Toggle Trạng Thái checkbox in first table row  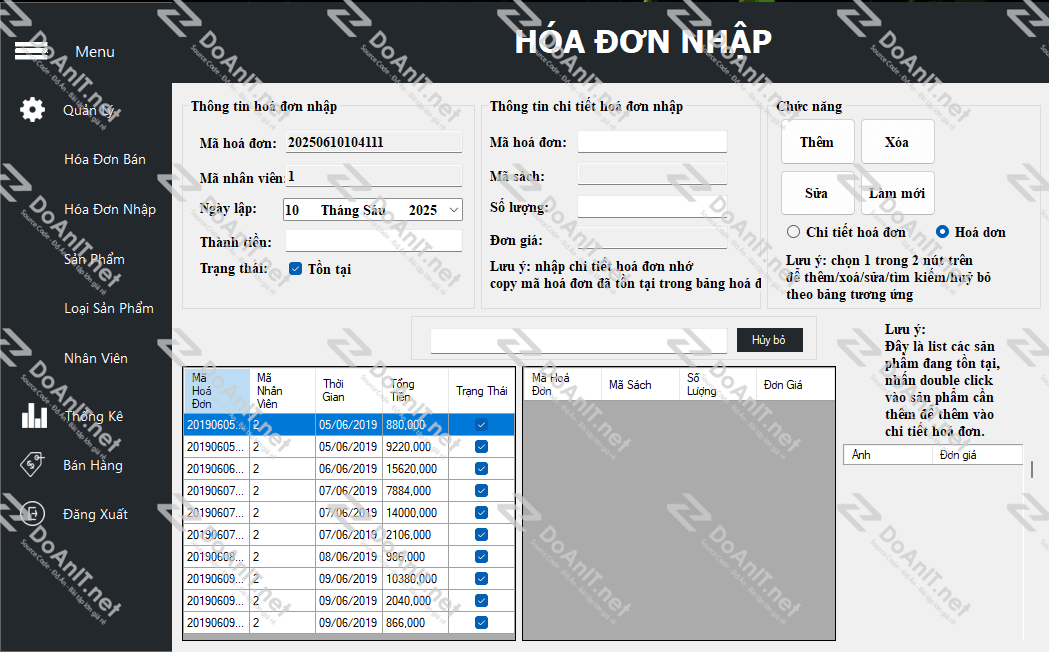click(482, 425)
